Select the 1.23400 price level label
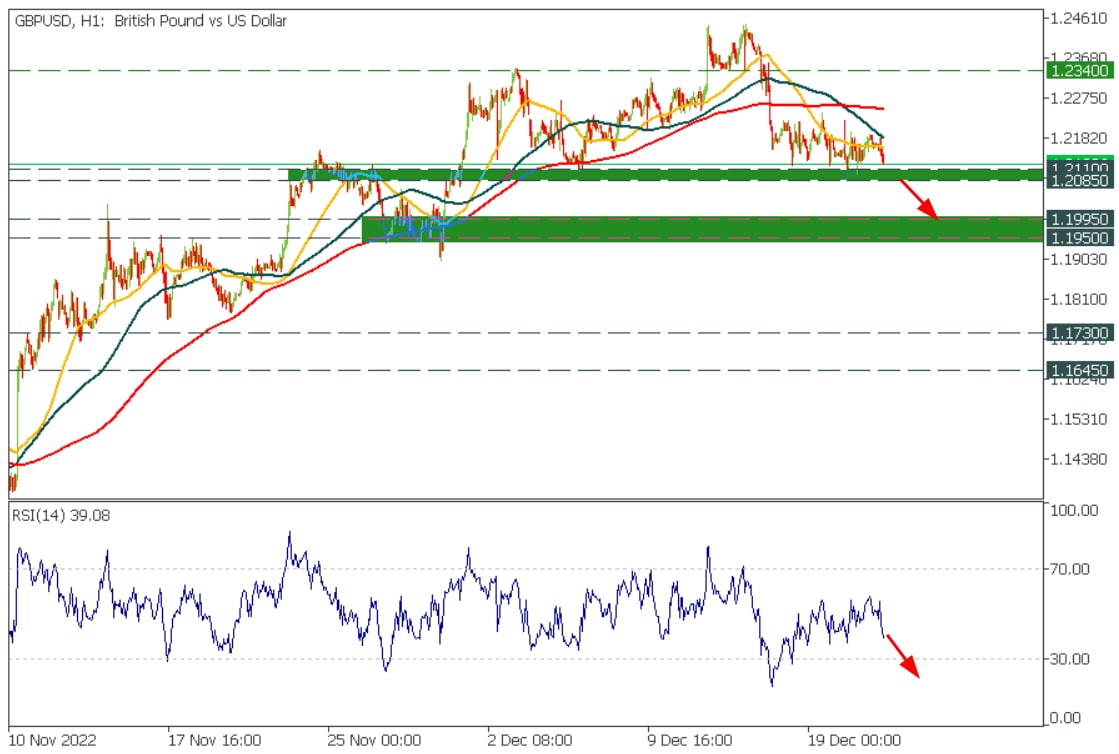The width and height of the screenshot is (1119, 754). tap(1079, 71)
